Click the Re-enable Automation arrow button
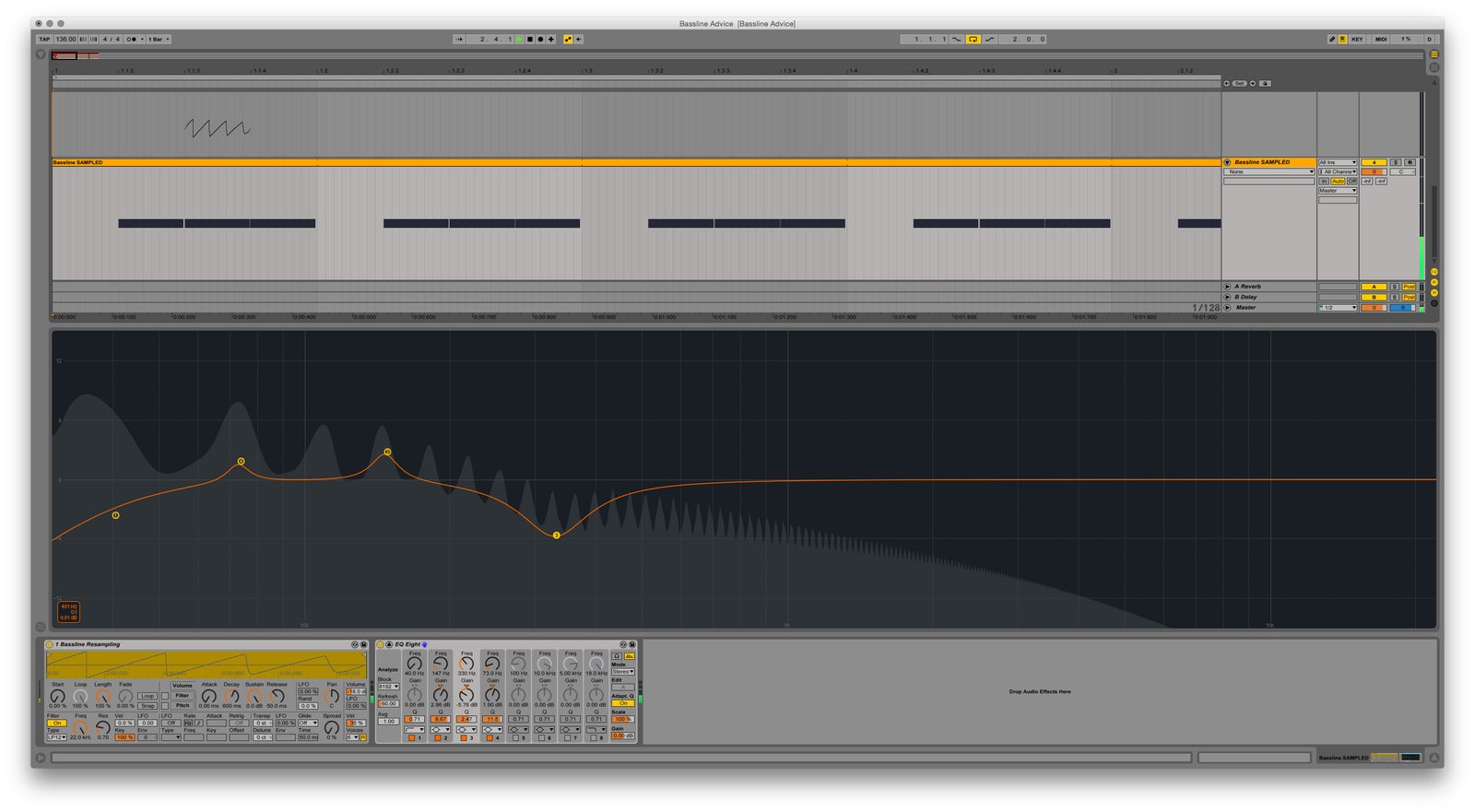The width and height of the screenshot is (1475, 812). click(x=578, y=39)
